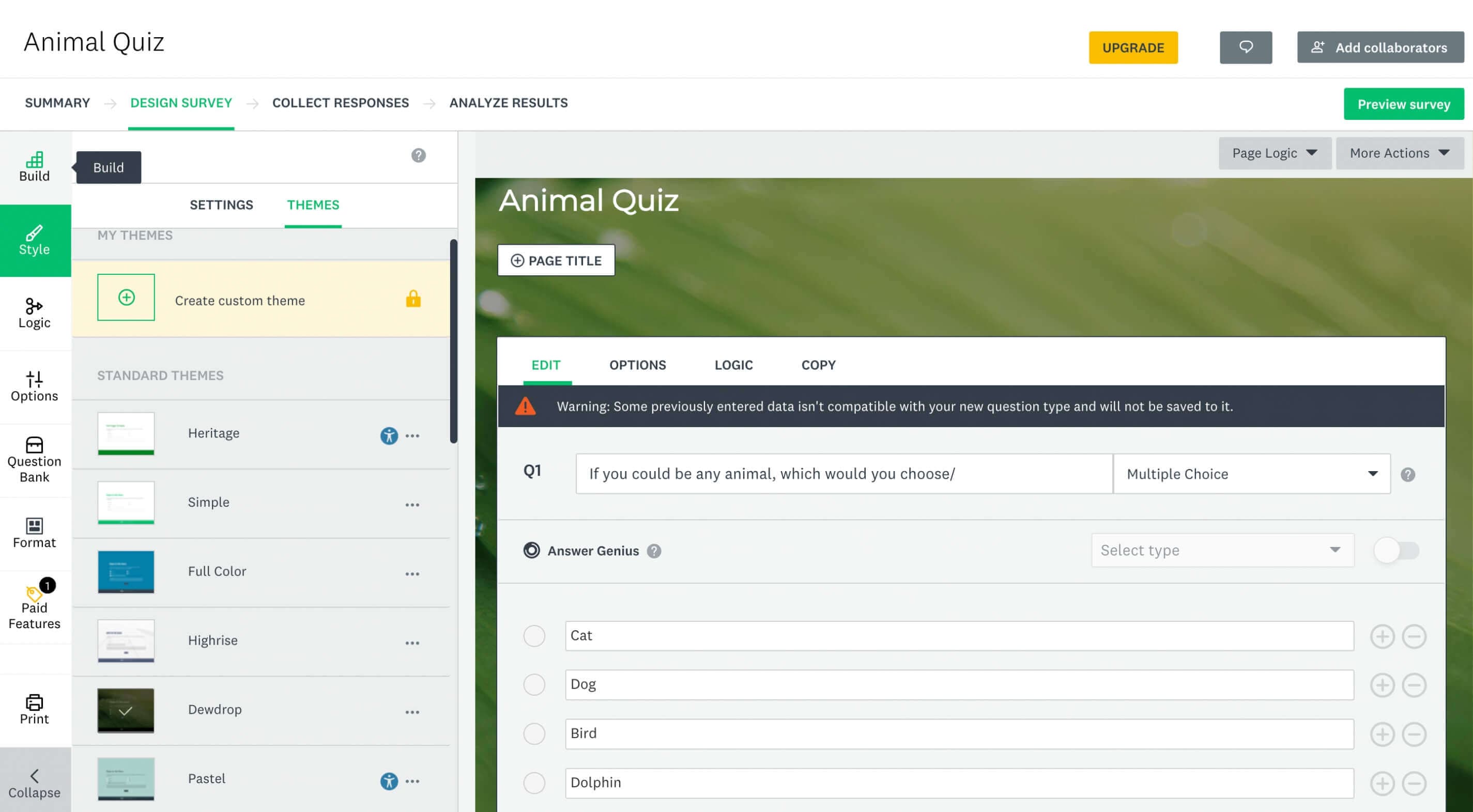Open the Options sidebar section
Screen dimensions: 1473x812
(34, 387)
